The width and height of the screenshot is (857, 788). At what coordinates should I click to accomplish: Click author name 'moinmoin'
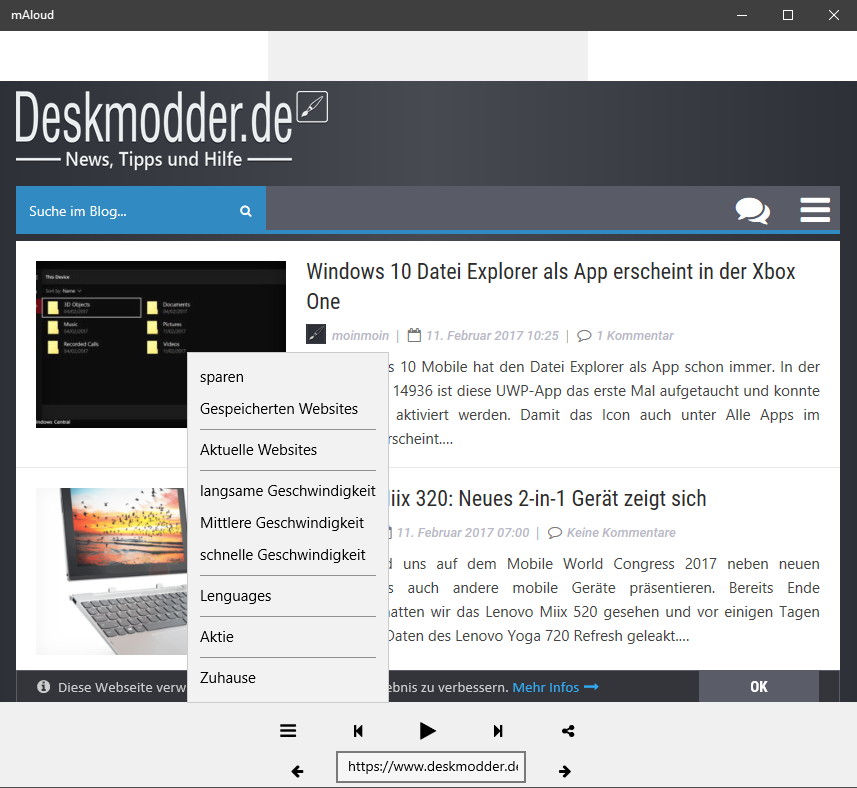[x=360, y=336]
